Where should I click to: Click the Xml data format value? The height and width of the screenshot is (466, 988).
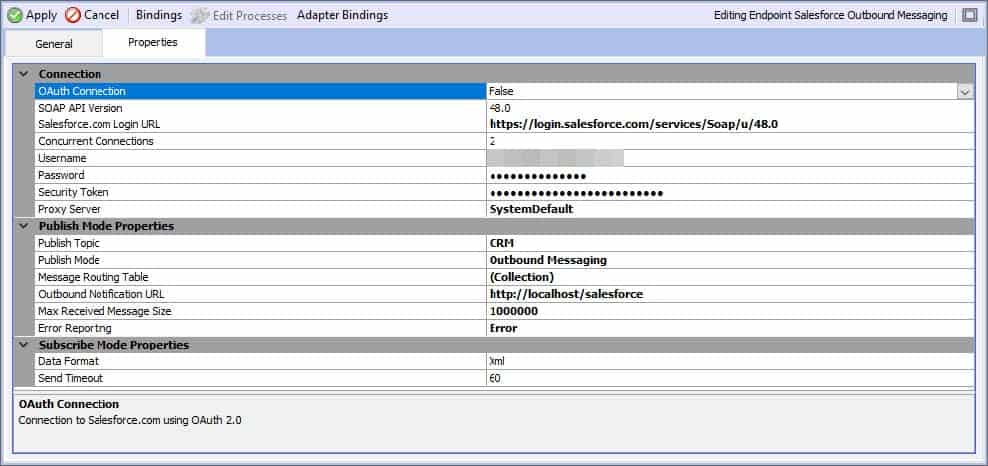coord(497,361)
